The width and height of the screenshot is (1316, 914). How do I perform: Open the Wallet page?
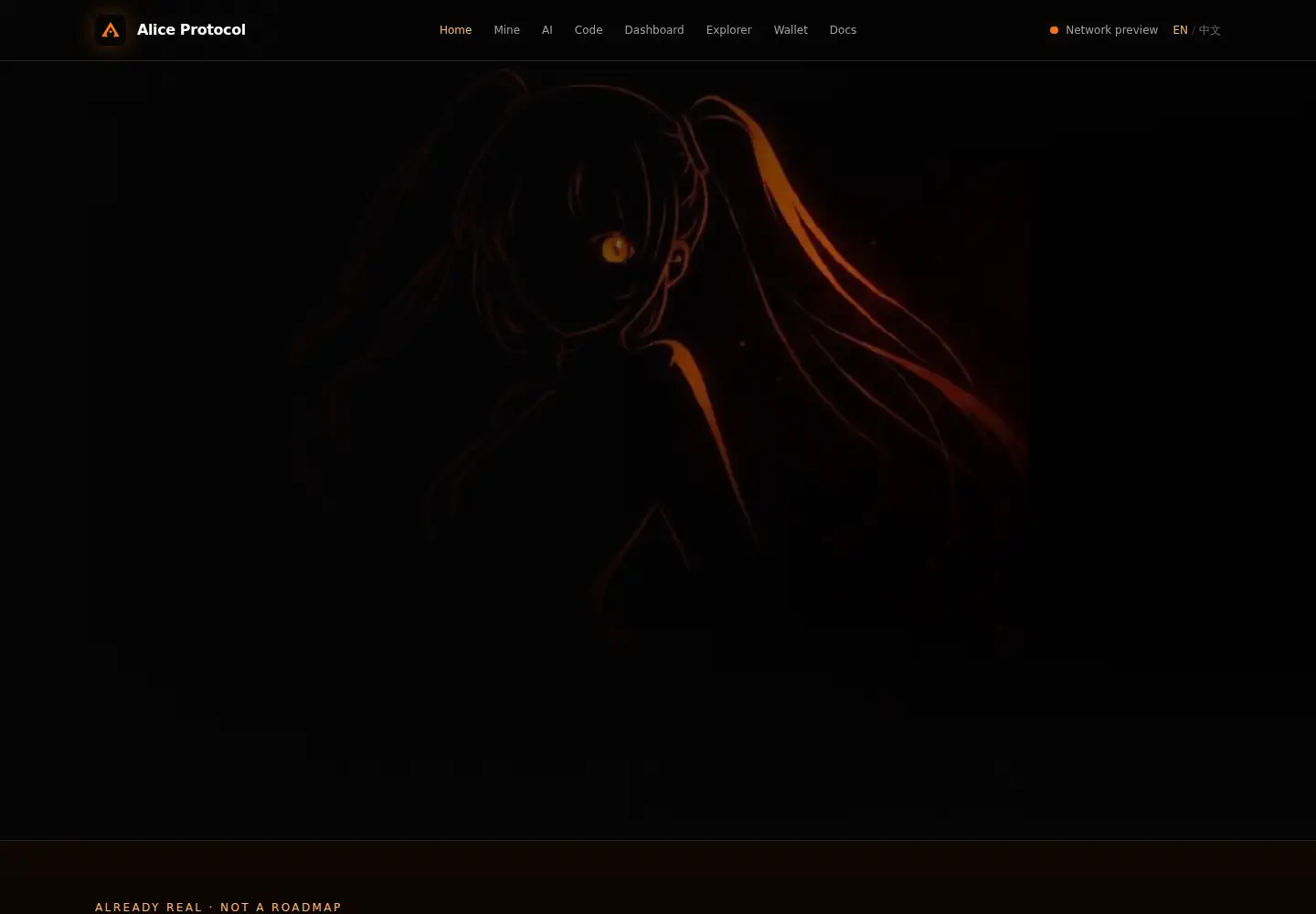point(791,30)
